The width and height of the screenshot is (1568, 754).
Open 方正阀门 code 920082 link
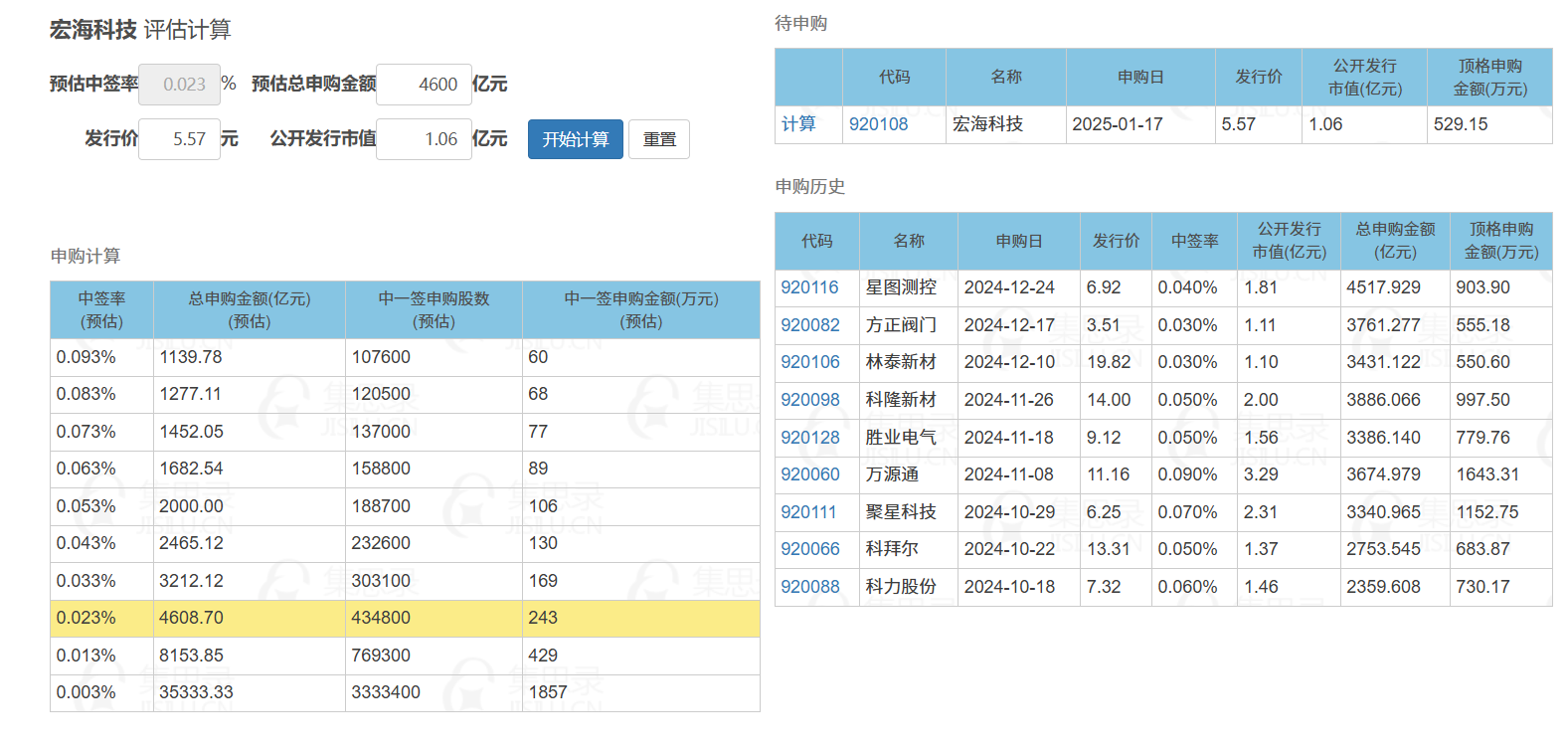[809, 325]
